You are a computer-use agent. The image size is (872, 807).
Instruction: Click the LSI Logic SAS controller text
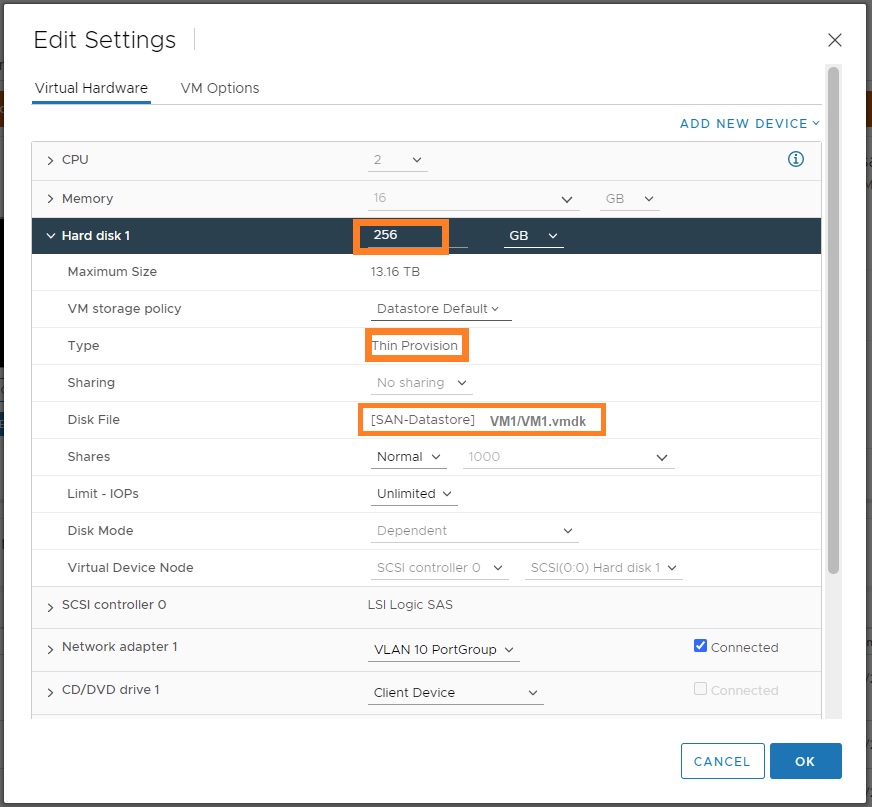[x=410, y=605]
